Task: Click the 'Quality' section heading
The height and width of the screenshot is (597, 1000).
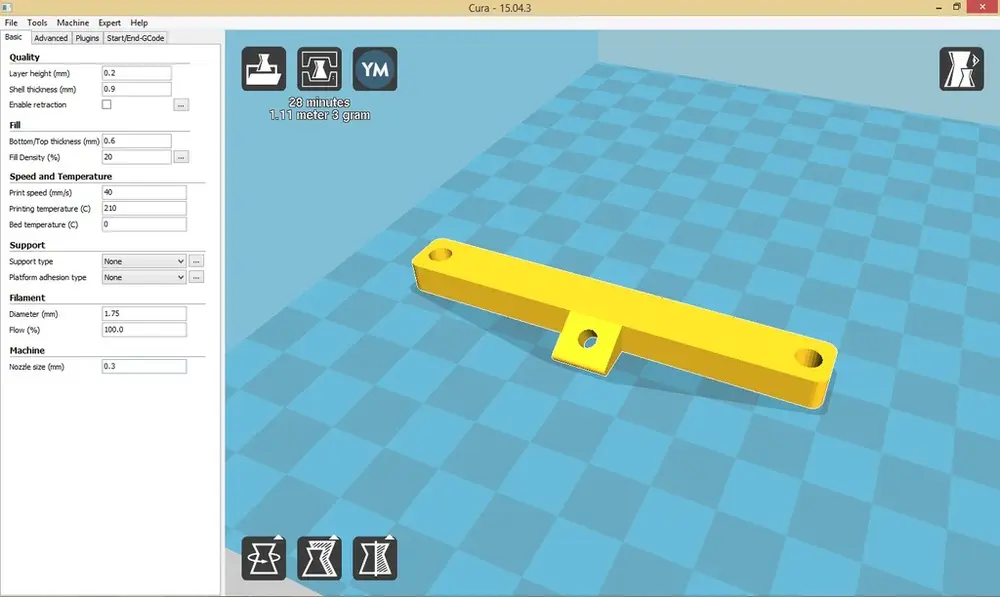Action: click(24, 57)
